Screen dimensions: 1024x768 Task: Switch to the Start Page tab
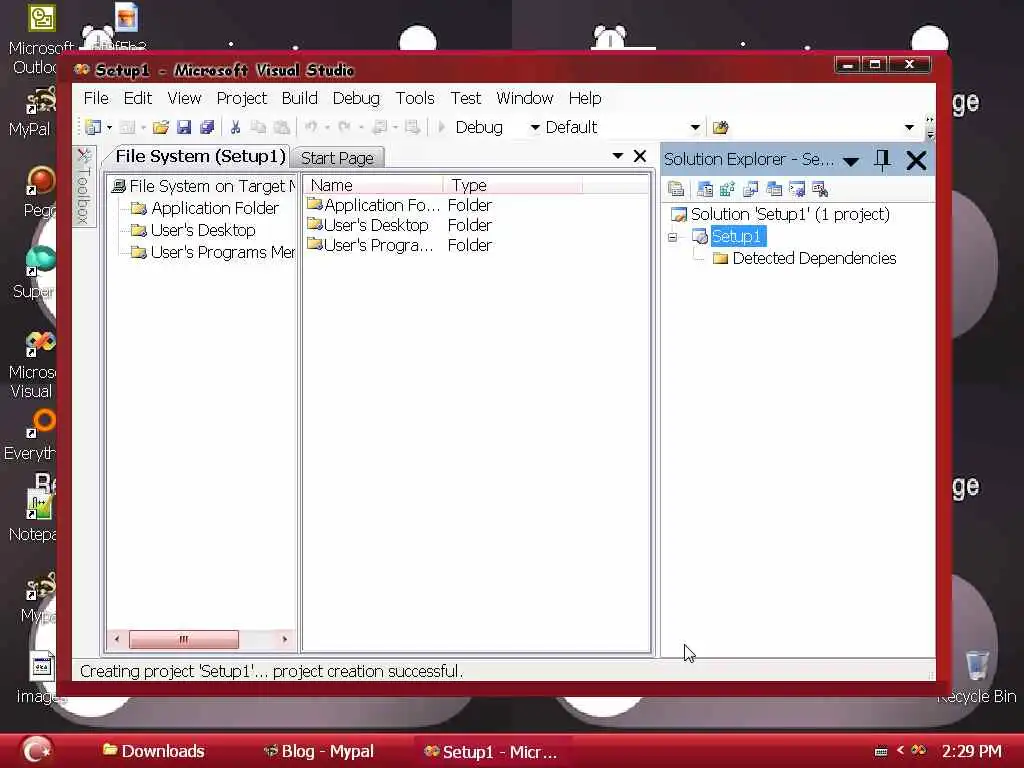(x=337, y=158)
